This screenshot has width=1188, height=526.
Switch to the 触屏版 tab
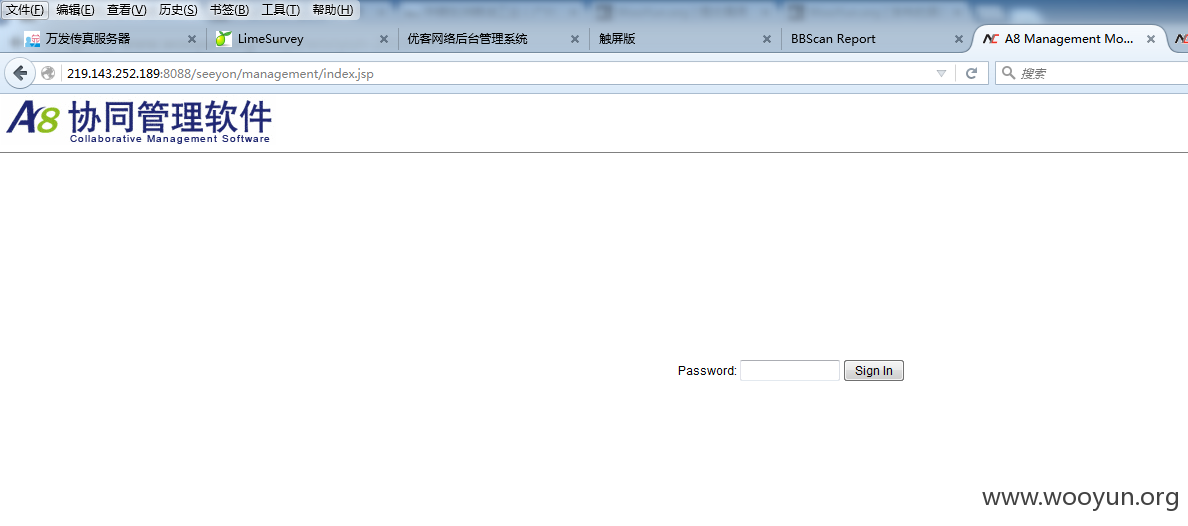click(685, 39)
